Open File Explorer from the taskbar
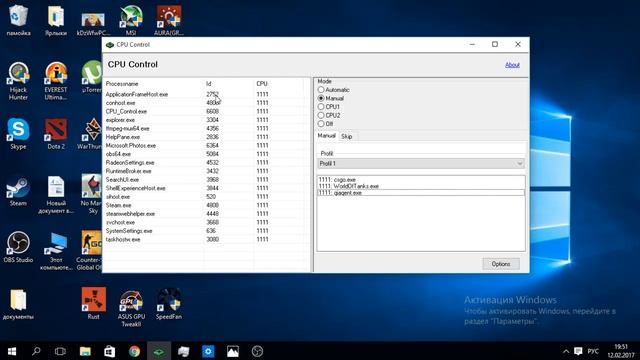The width and height of the screenshot is (640, 360). (85, 351)
